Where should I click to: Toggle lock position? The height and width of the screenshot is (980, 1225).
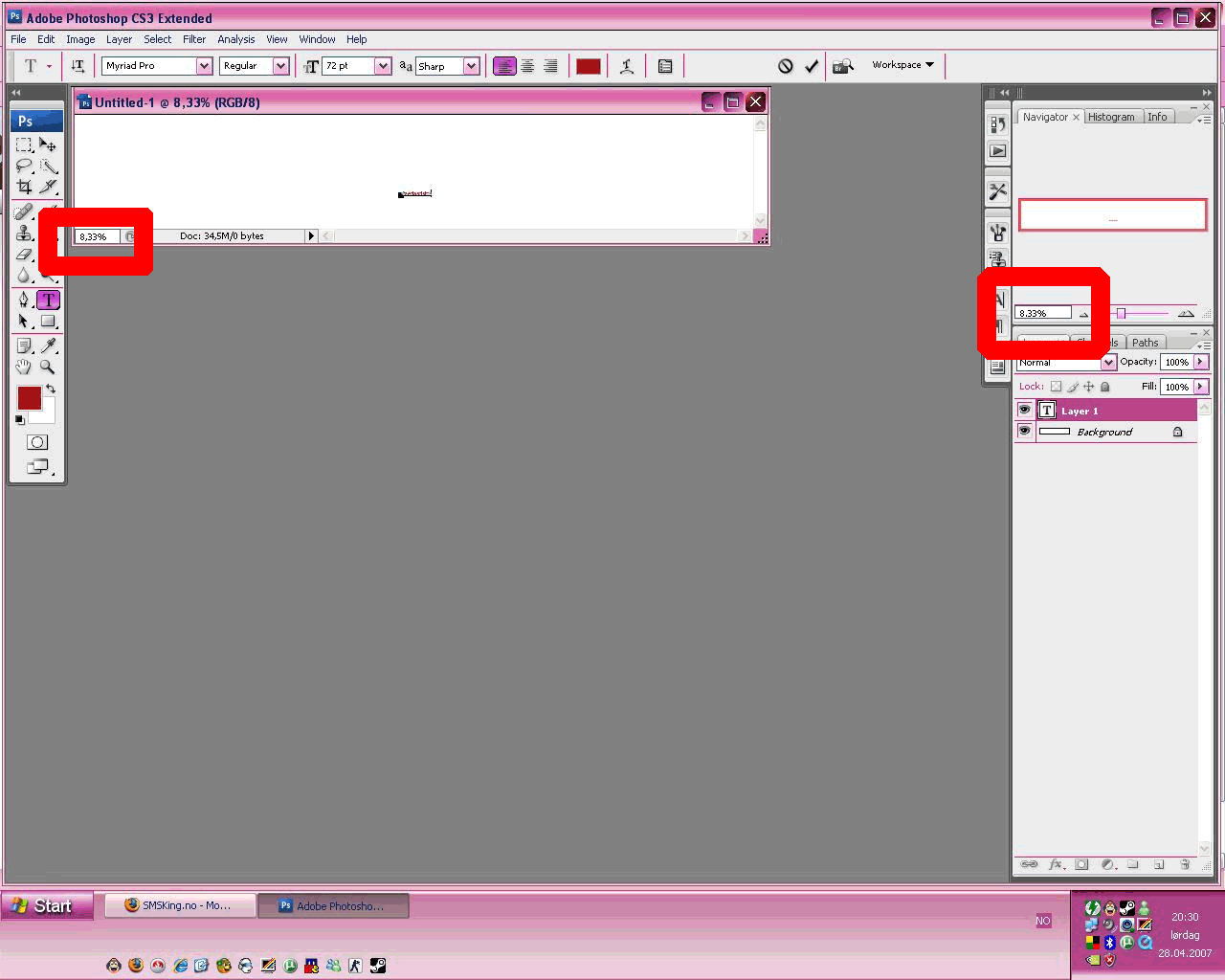coord(1088,387)
